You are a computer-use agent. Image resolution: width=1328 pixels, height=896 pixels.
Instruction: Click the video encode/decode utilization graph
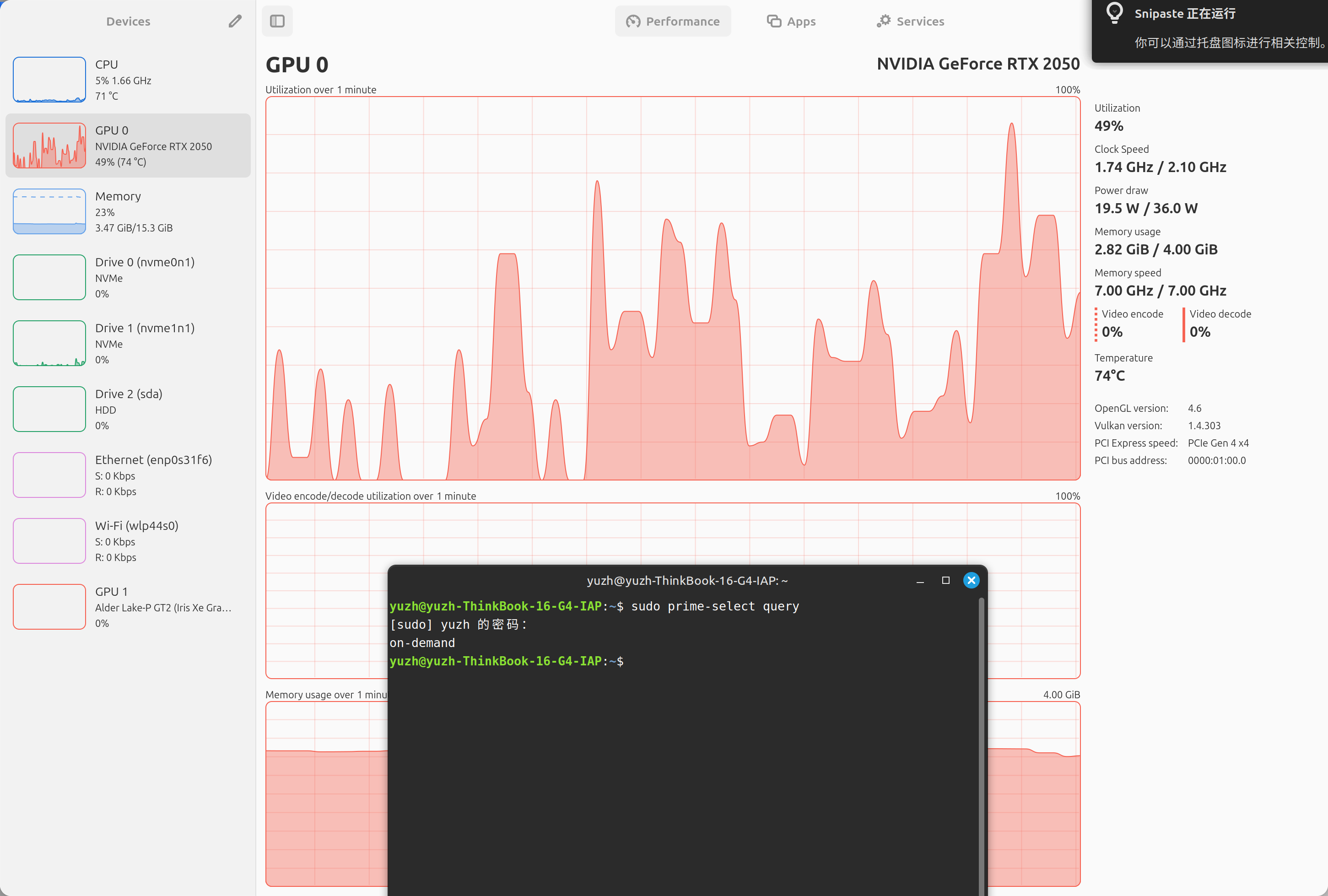click(673, 534)
